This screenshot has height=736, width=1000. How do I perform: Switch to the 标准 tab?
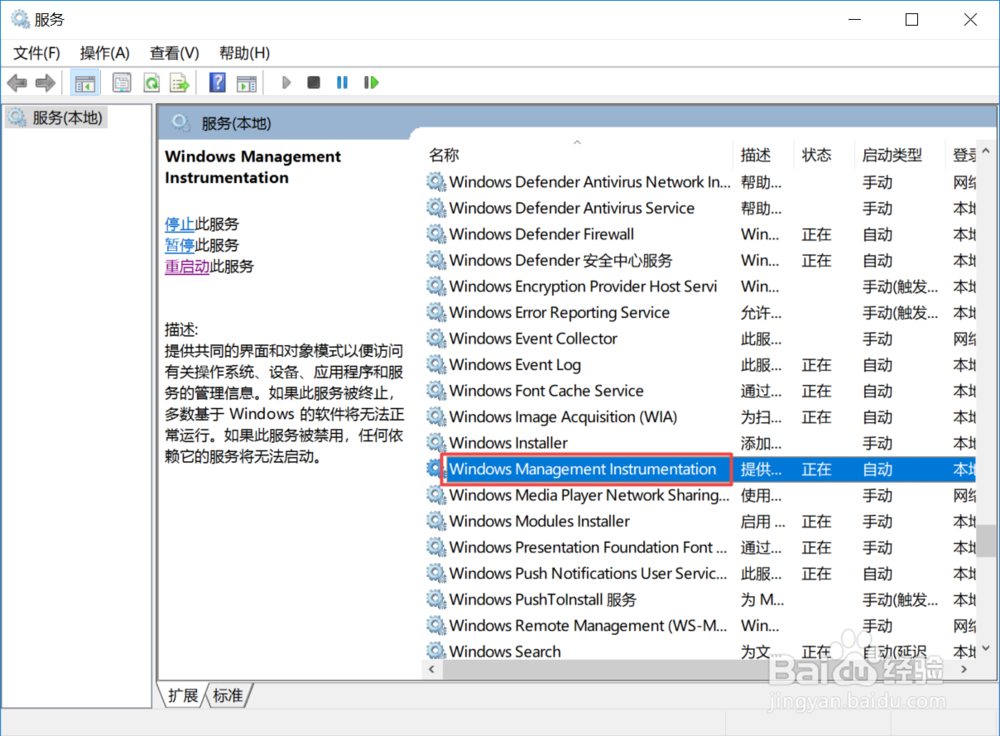pyautogui.click(x=228, y=695)
